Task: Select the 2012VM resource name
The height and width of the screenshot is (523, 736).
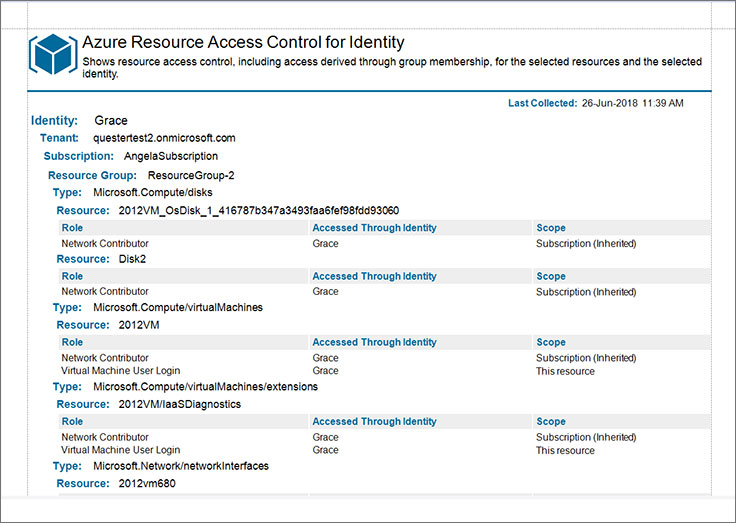Action: [138, 325]
